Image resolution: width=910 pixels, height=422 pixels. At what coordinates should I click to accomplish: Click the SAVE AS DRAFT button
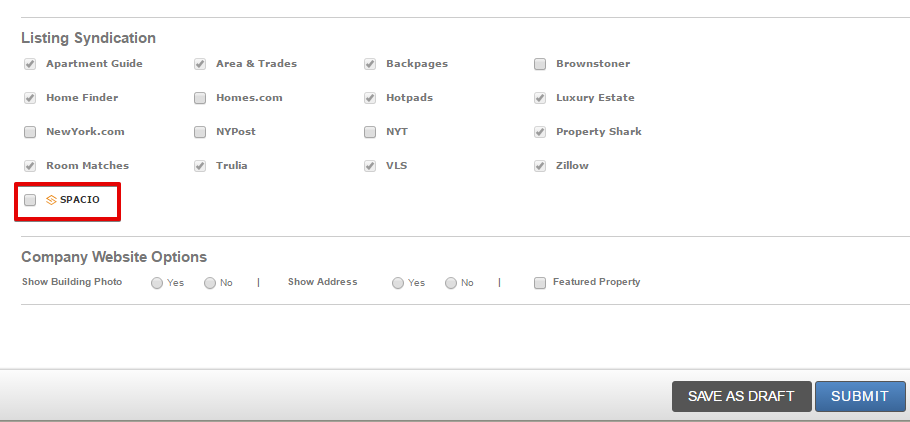[x=741, y=396]
